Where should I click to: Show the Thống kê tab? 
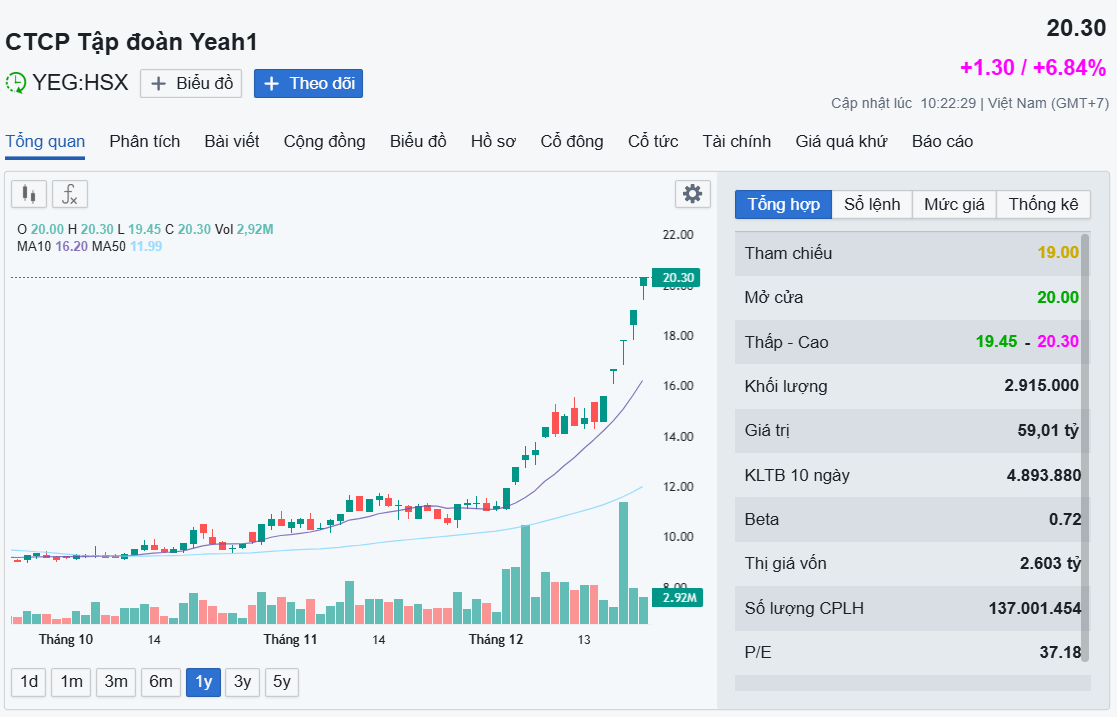1043,205
